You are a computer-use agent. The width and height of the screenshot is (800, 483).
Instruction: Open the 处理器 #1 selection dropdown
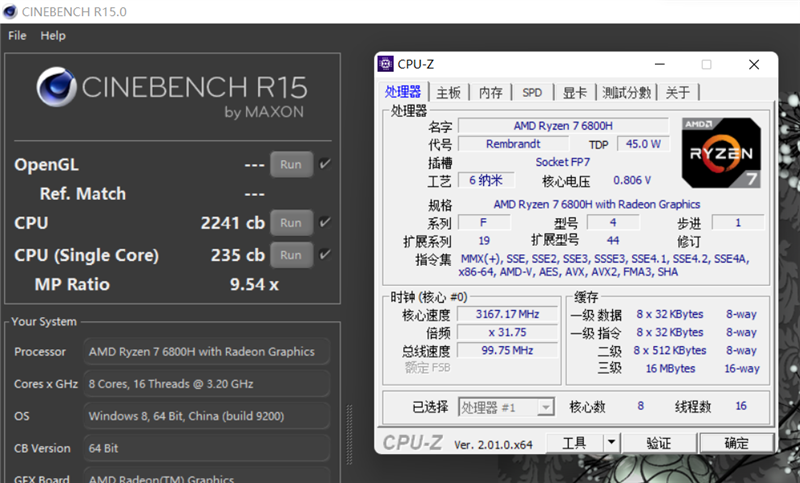[x=506, y=407]
